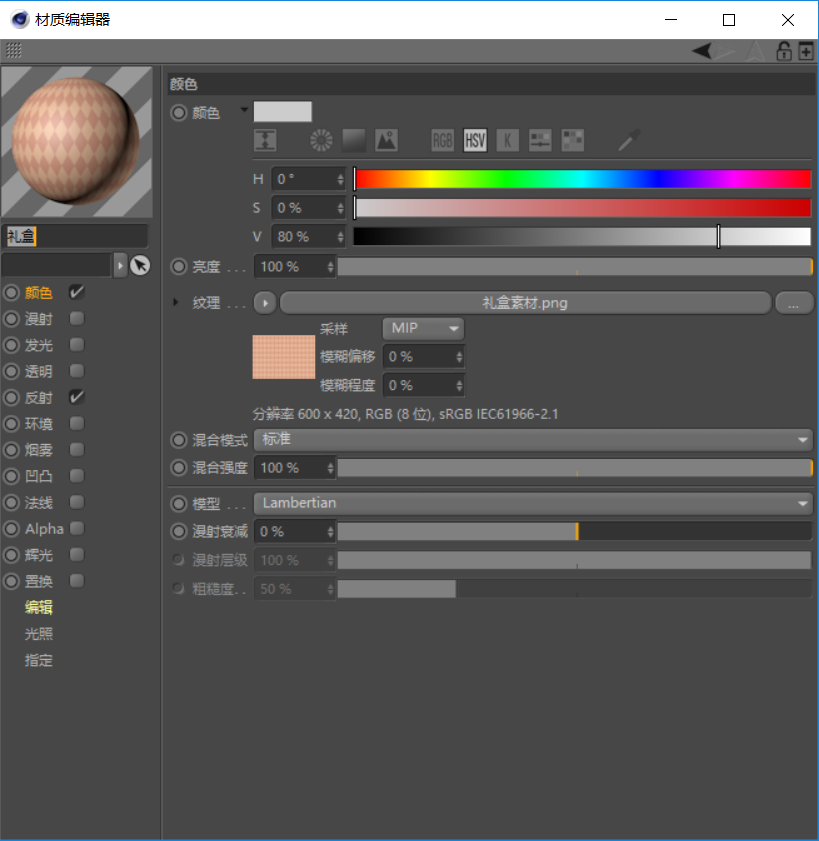Click the material sphere preview
819x841 pixels.
(x=77, y=140)
